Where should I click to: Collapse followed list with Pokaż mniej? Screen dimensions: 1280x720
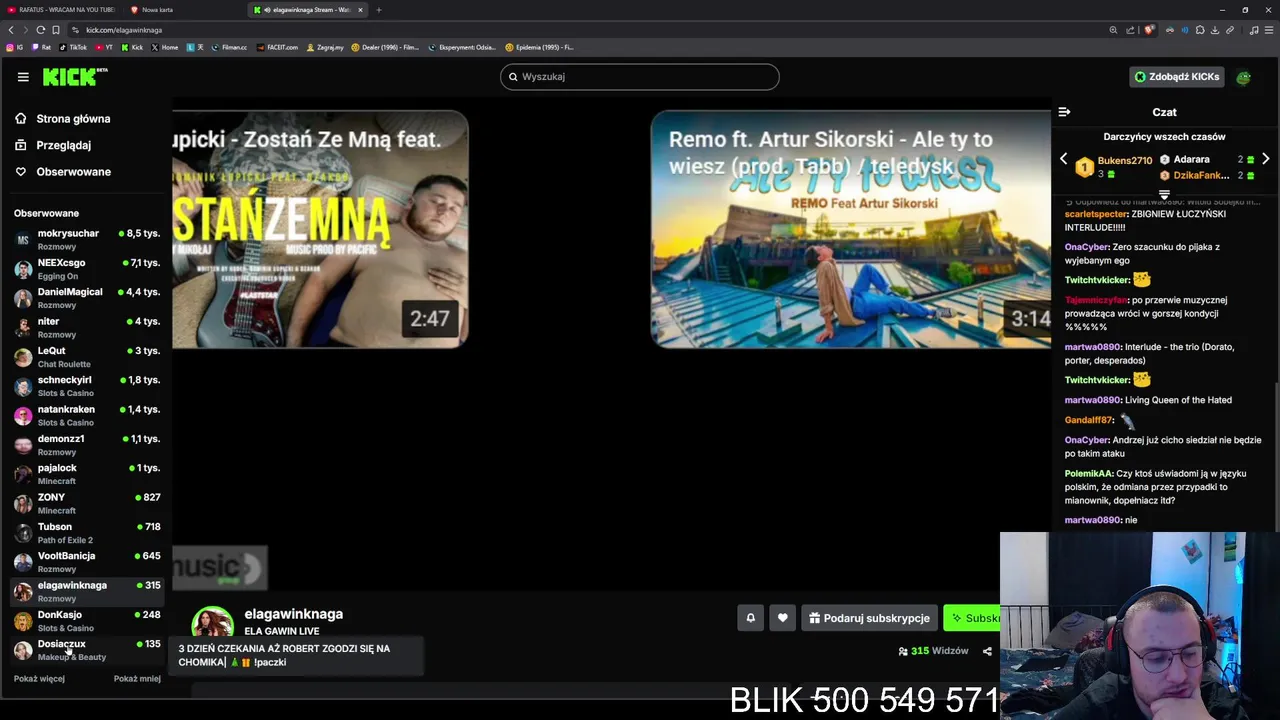137,678
